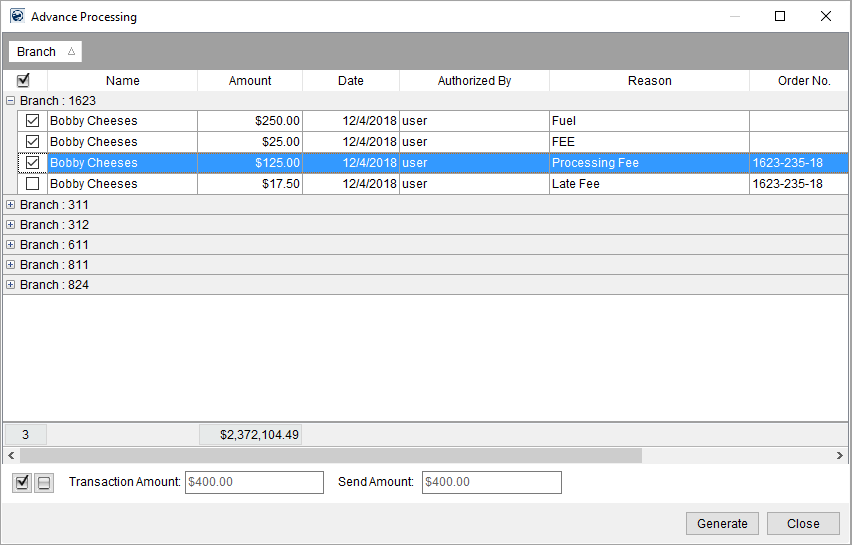Check the Late Fee row checkbox
This screenshot has height=545, width=852.
(32, 184)
